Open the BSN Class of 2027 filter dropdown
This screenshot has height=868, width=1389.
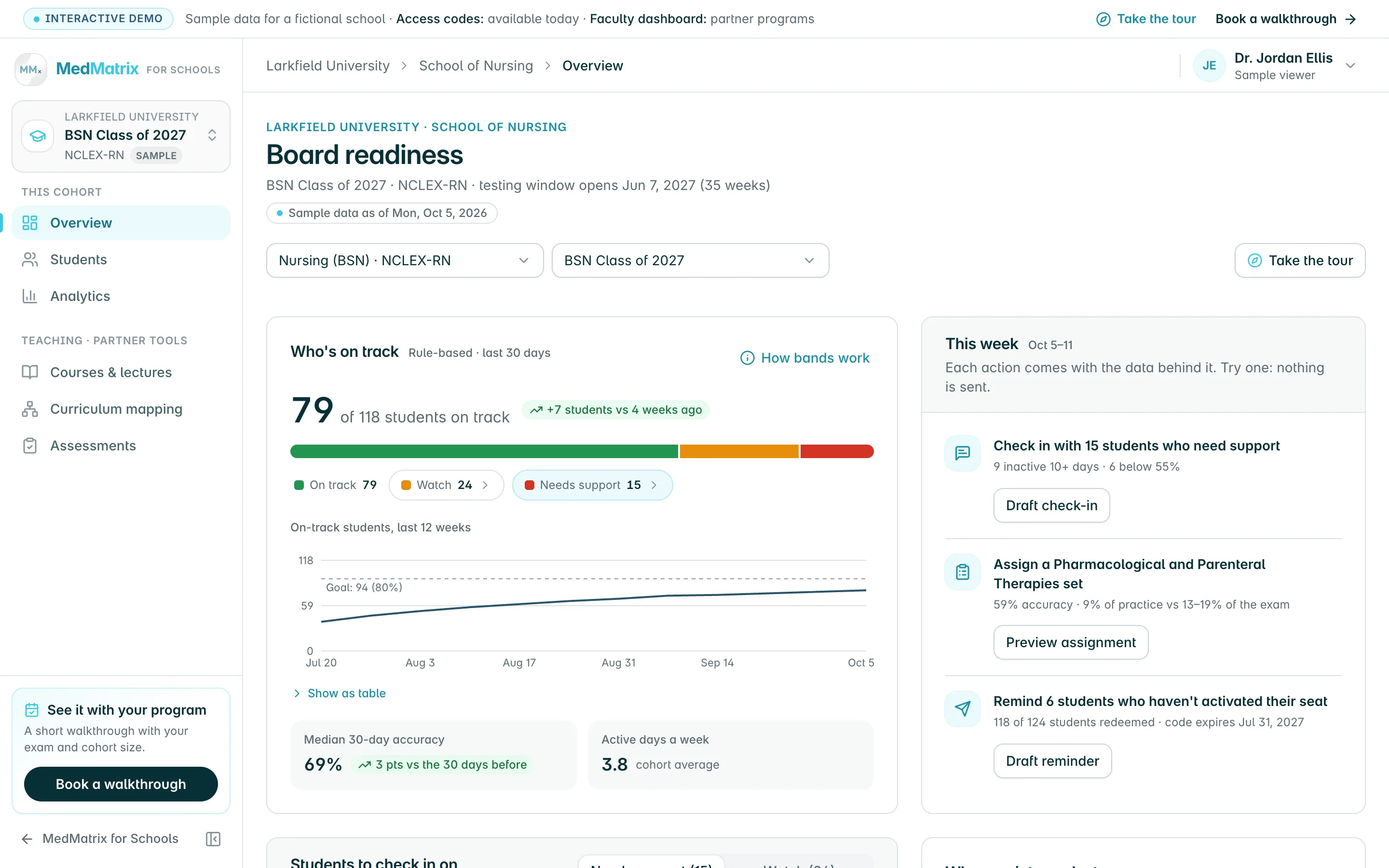point(690,260)
